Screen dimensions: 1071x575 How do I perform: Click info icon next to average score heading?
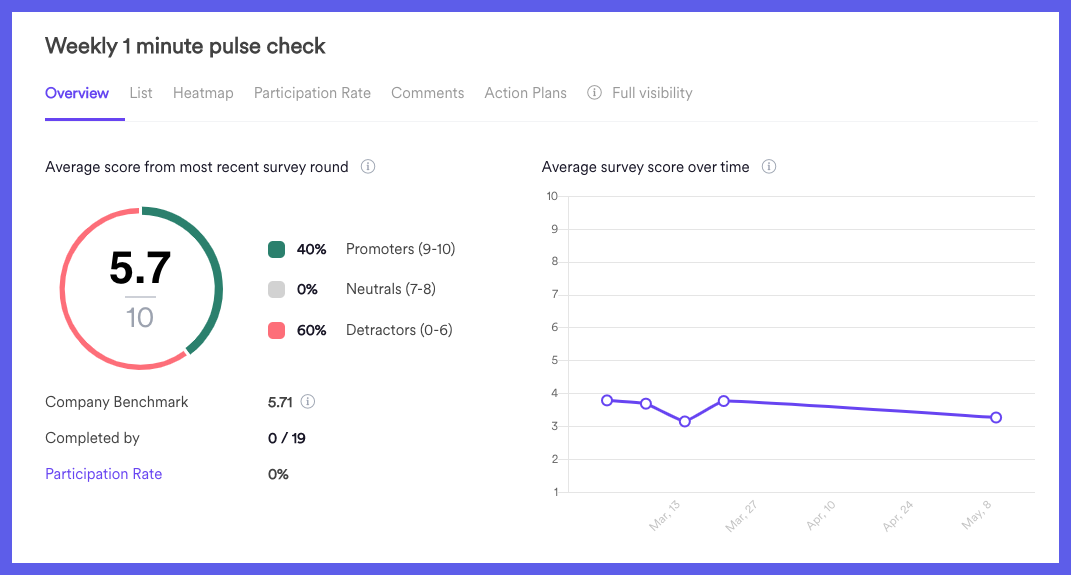coord(368,167)
